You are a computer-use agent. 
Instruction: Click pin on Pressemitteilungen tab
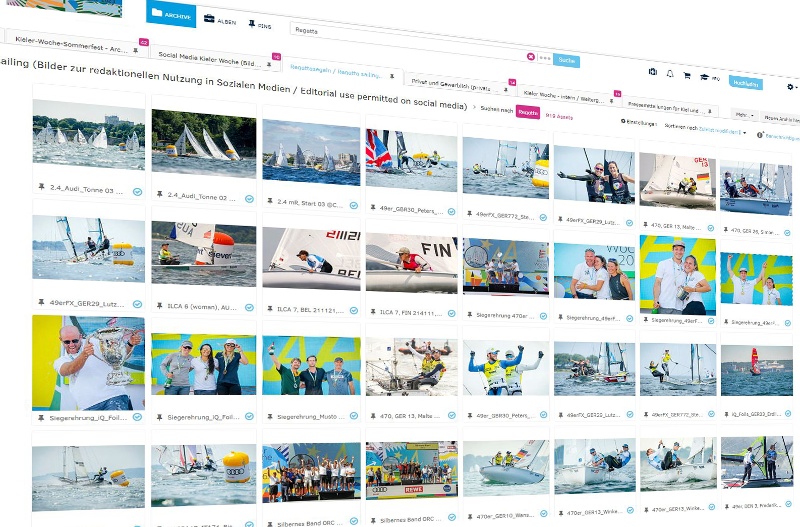pyautogui.click(x=710, y=112)
